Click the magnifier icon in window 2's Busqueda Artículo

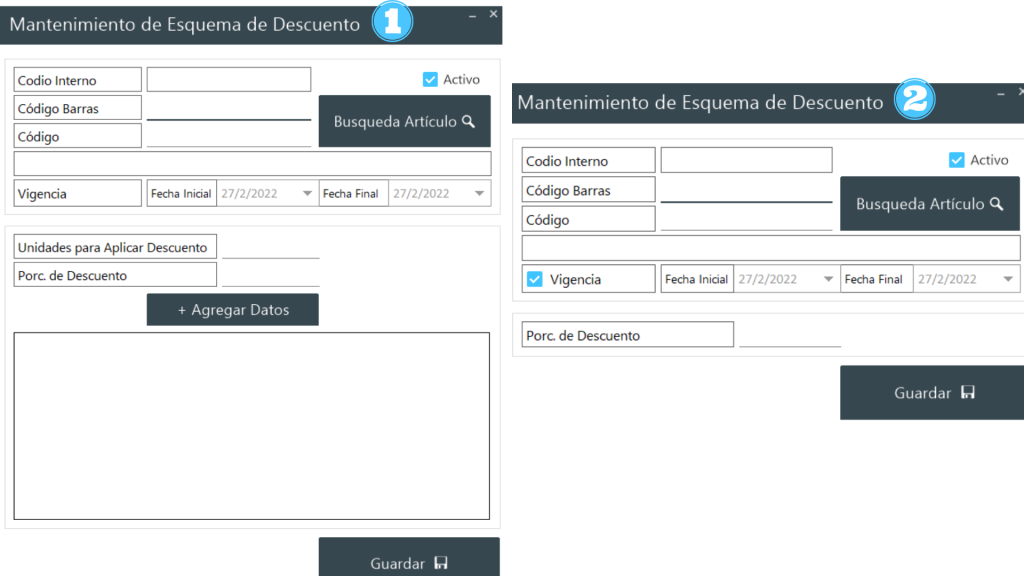pyautogui.click(x=996, y=204)
